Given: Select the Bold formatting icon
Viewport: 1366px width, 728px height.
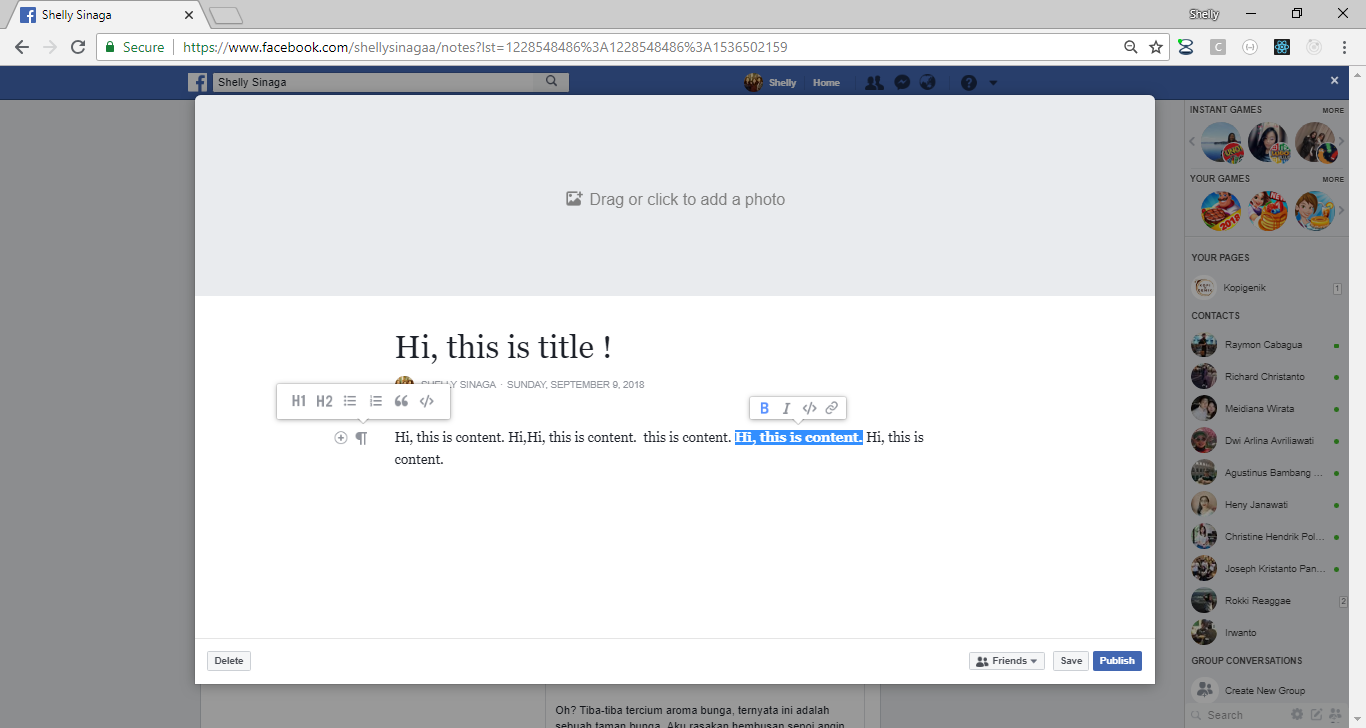Looking at the screenshot, I should (764, 408).
